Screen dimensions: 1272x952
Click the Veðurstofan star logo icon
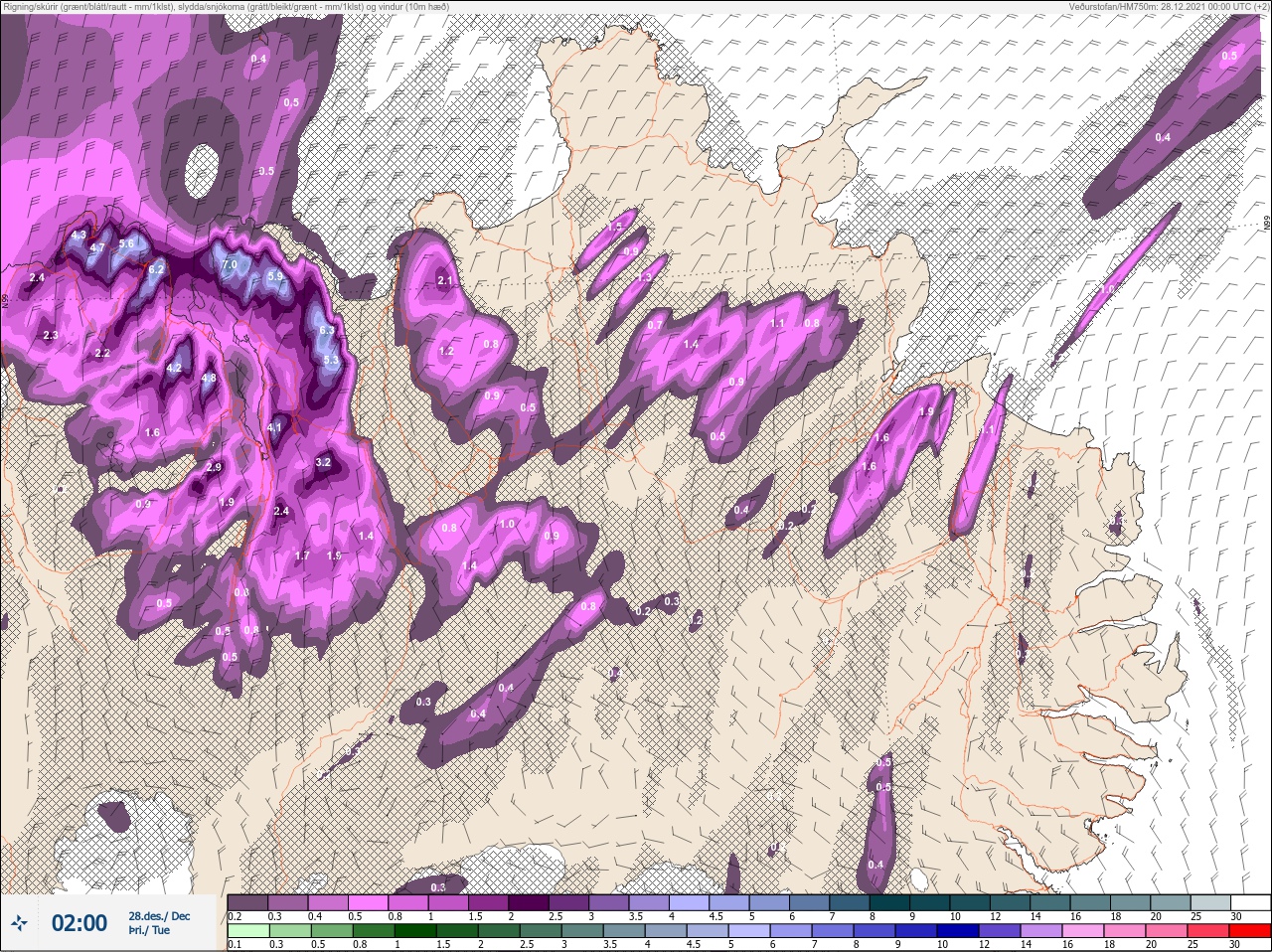tap(19, 923)
